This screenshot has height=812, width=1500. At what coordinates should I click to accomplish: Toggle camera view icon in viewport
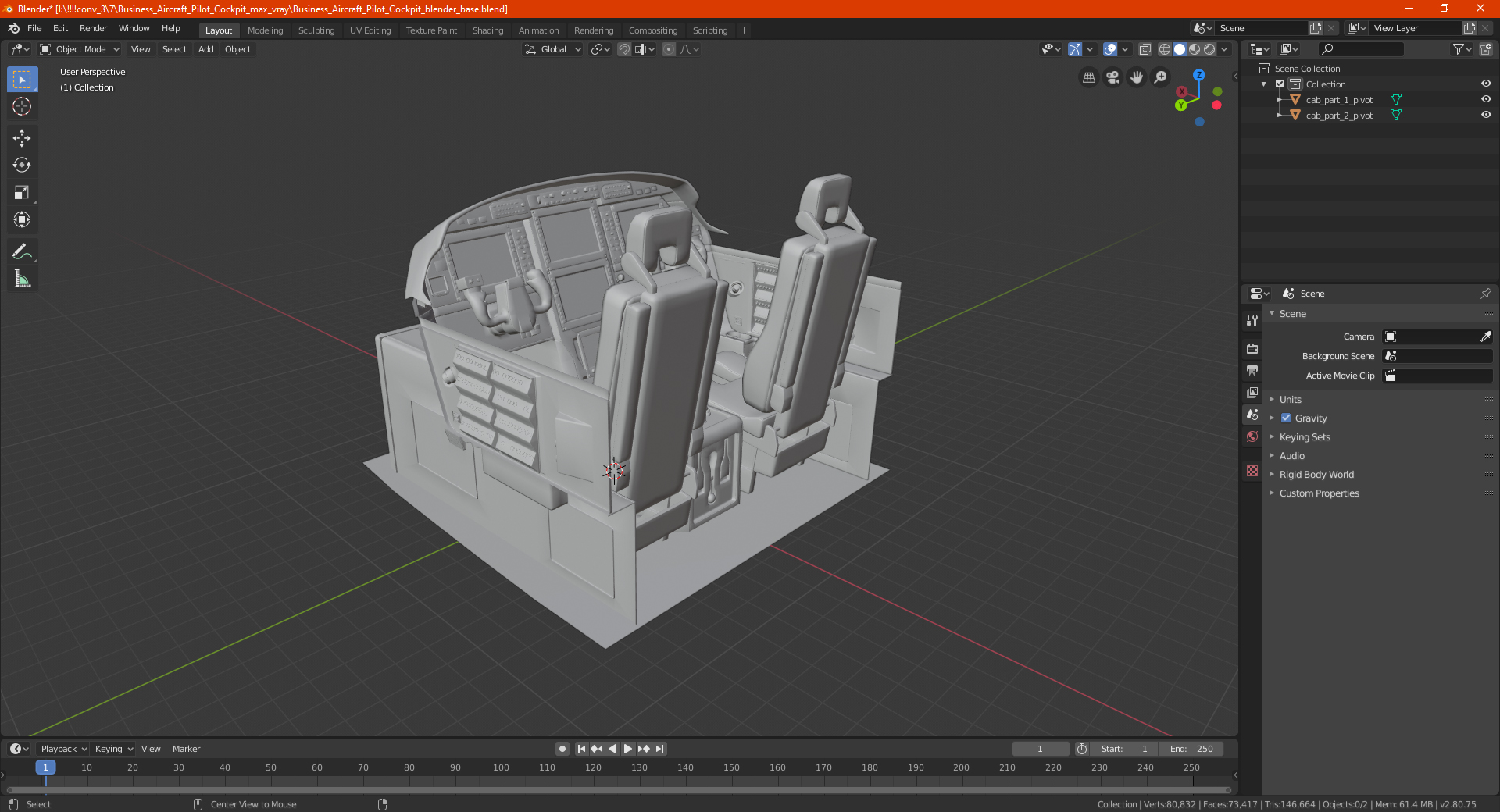tap(1112, 77)
